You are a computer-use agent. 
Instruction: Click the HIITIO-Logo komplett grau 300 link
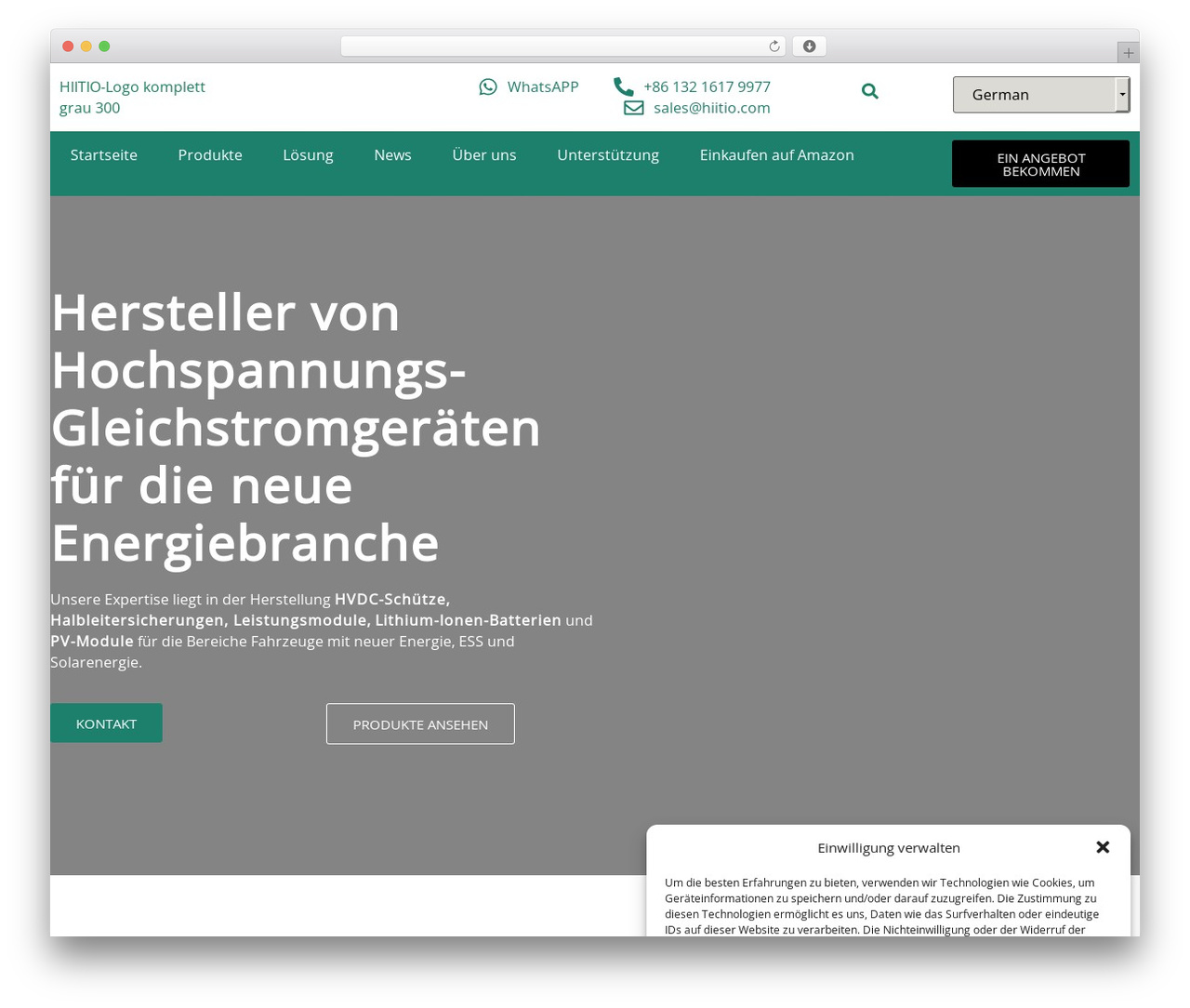click(132, 98)
